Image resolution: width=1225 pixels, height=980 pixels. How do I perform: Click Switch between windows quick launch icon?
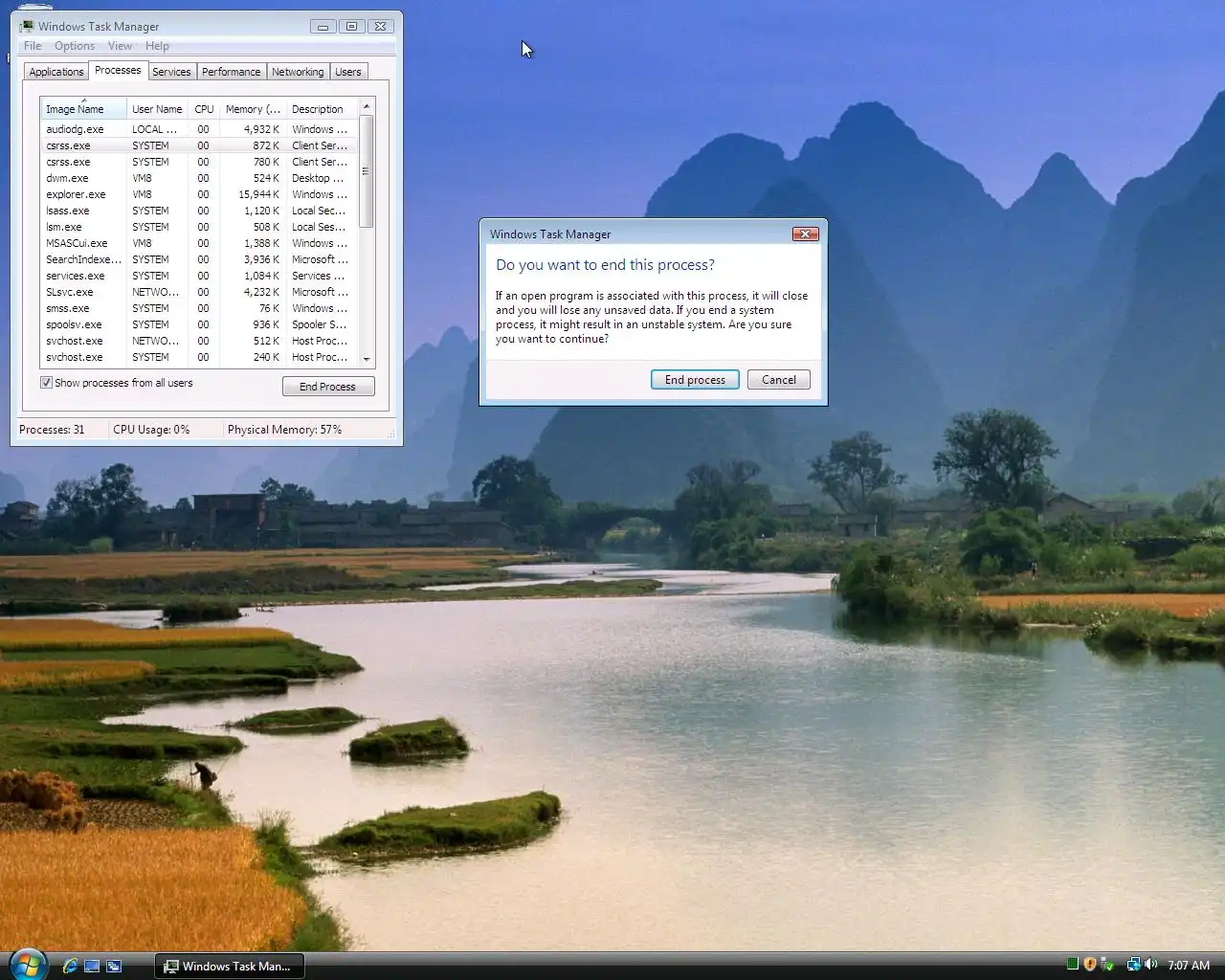(114, 966)
